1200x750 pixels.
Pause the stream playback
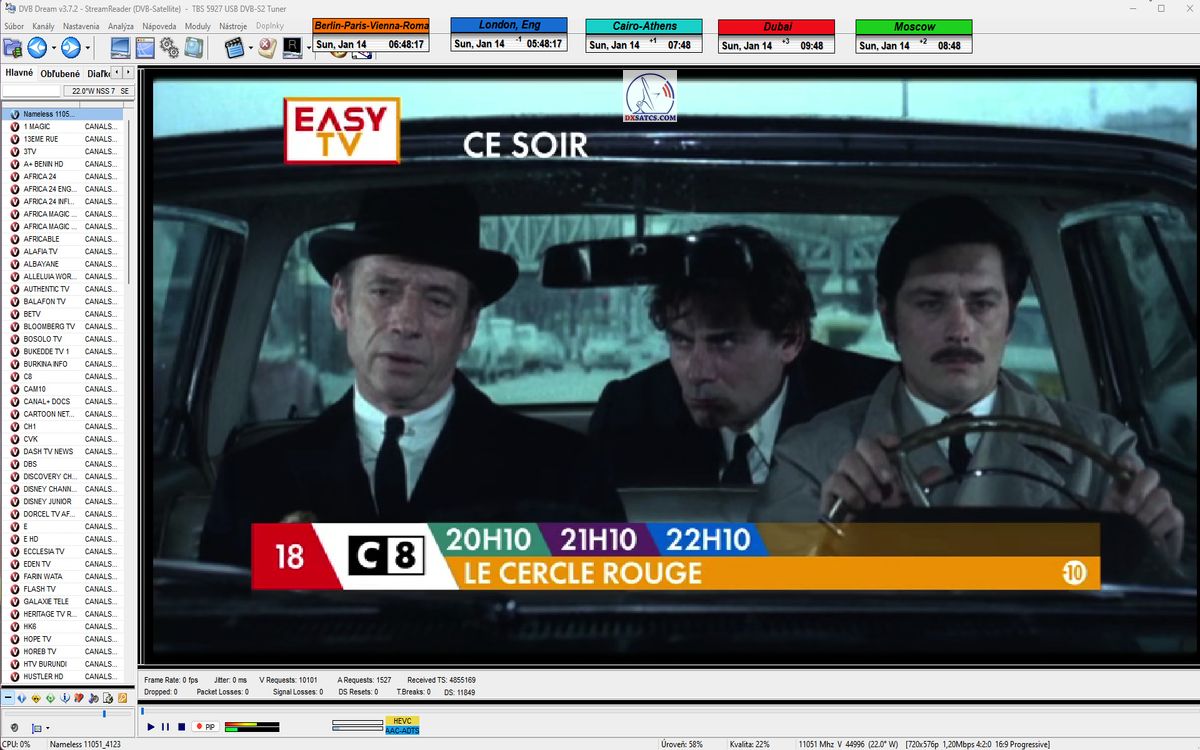point(166,727)
